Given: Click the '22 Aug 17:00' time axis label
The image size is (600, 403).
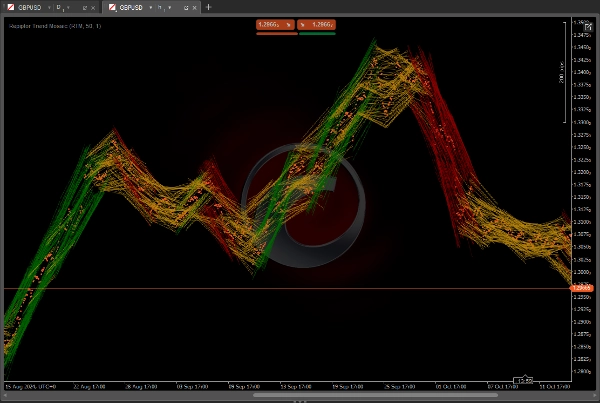Looking at the screenshot, I should tap(89, 387).
